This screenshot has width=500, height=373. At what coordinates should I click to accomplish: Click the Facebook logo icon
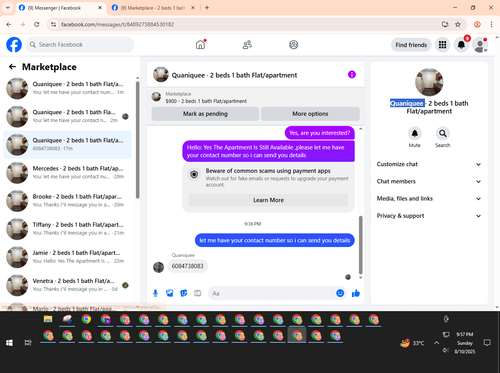coord(14,45)
